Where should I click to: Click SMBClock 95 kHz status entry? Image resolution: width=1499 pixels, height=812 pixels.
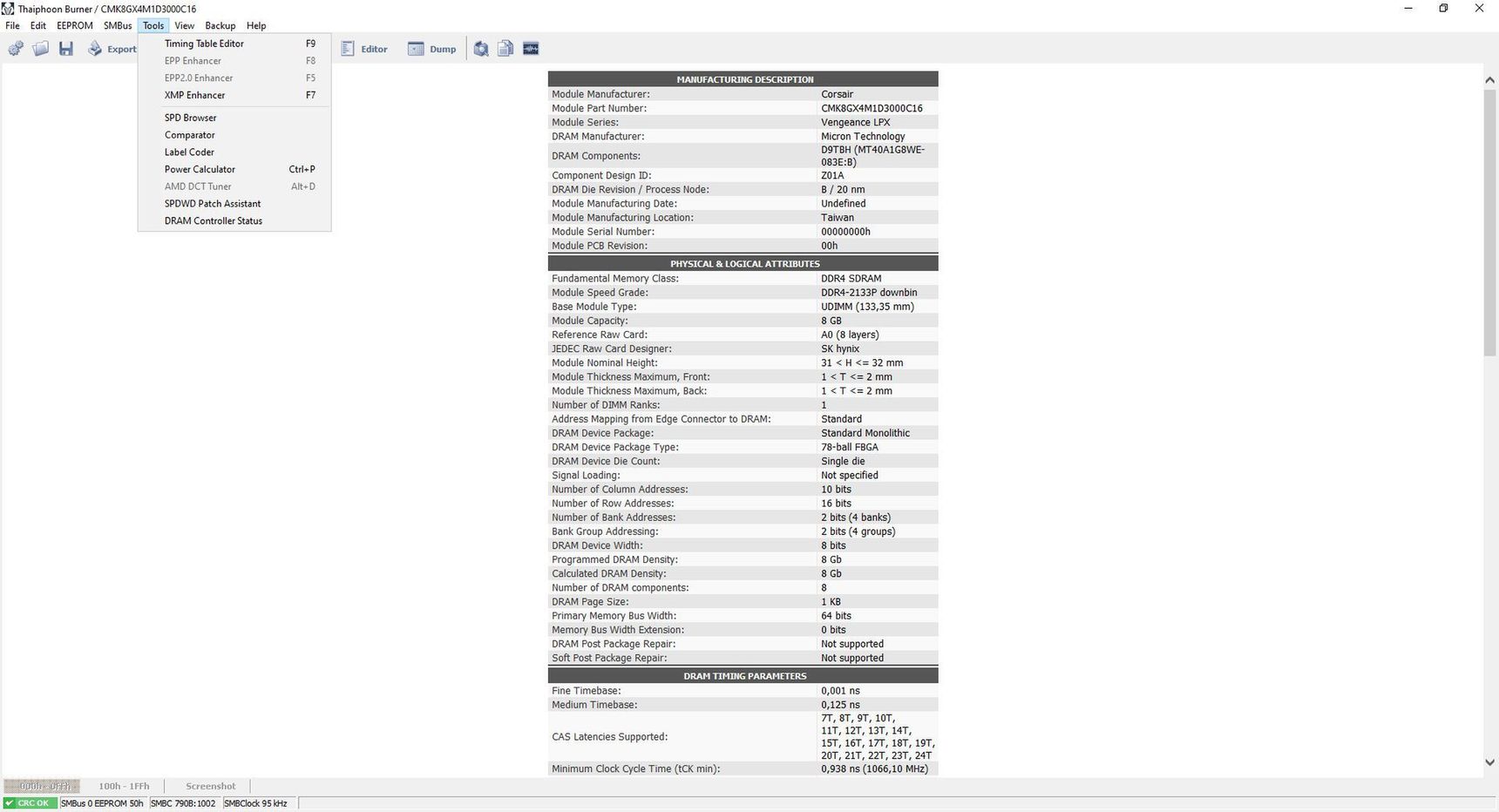[x=255, y=803]
